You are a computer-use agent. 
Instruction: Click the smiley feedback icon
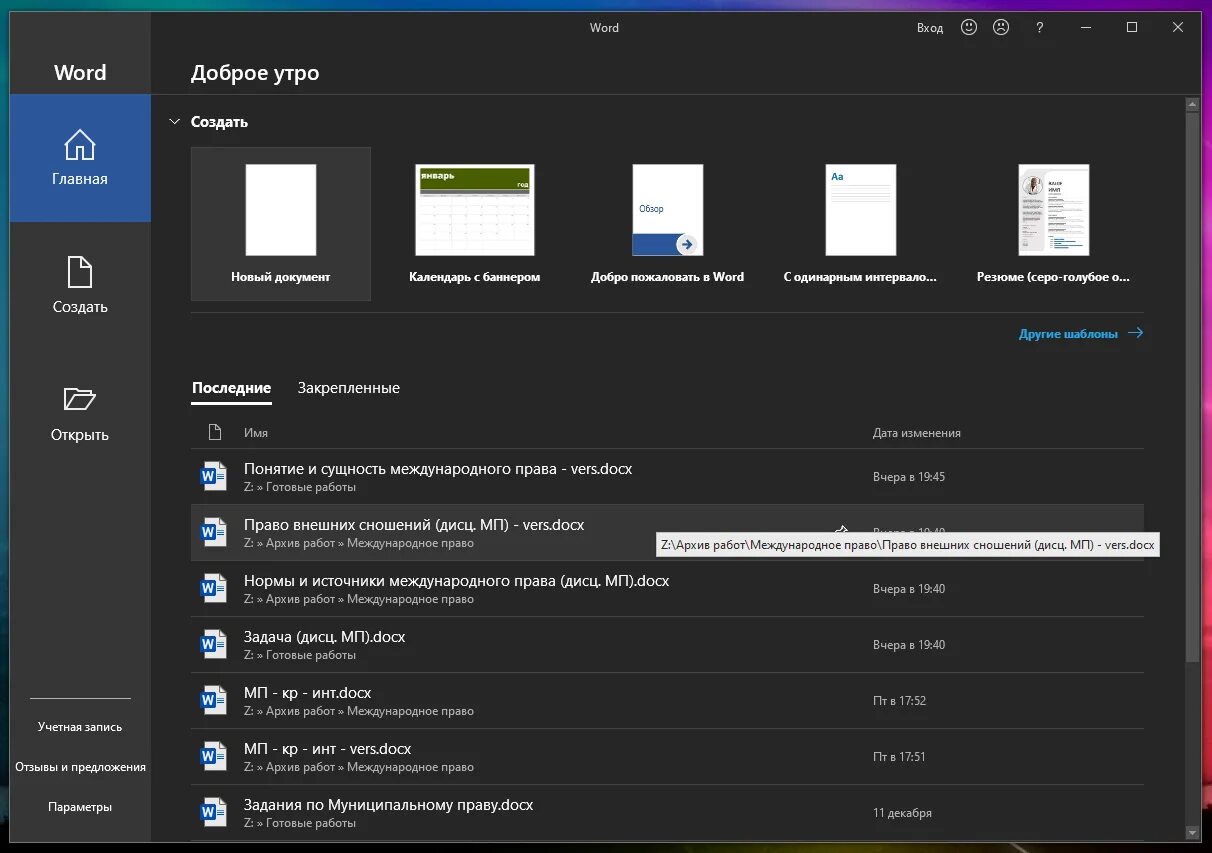click(968, 28)
